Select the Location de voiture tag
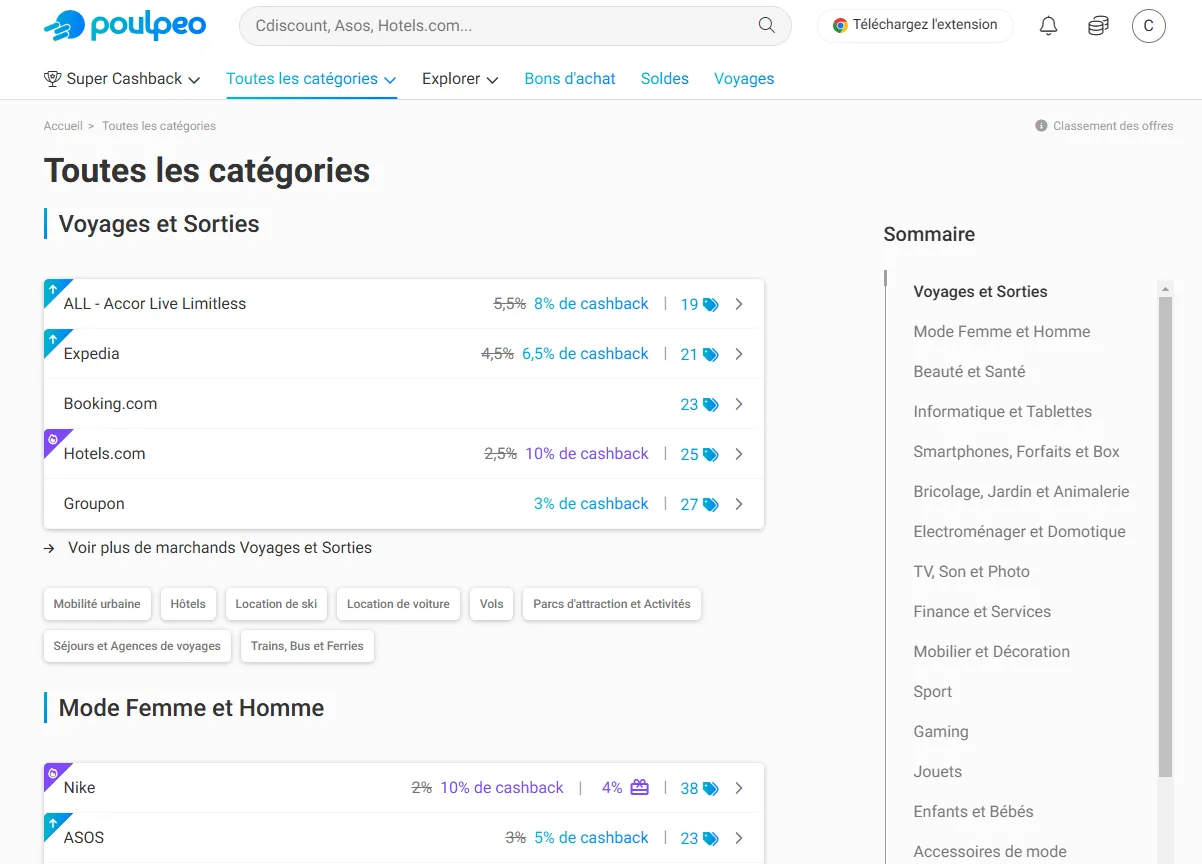The image size is (1202, 864). 398,604
